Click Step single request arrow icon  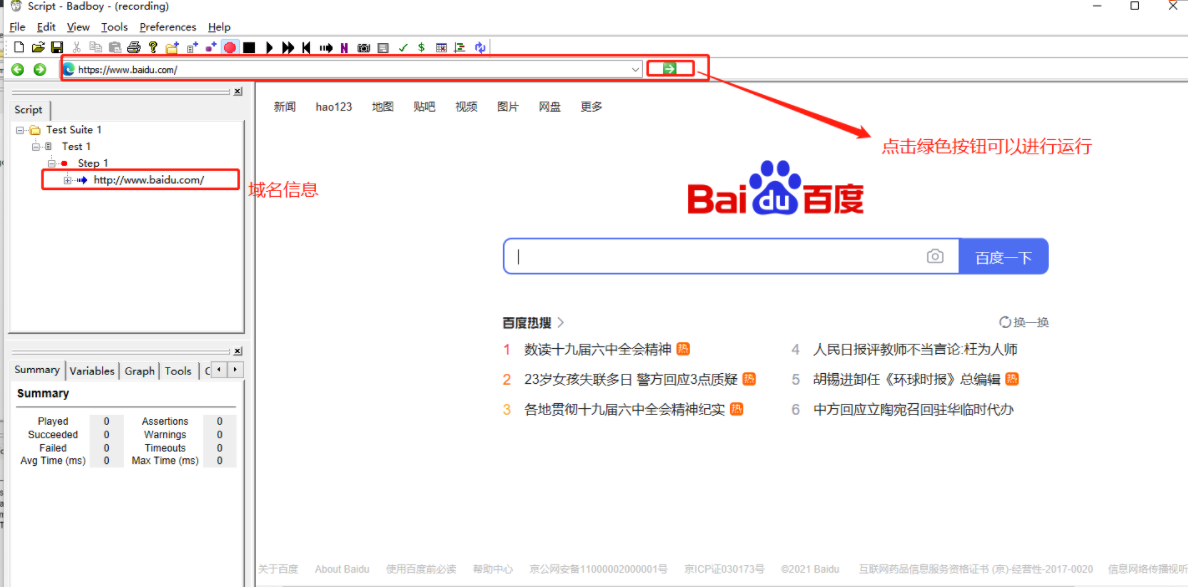coord(326,48)
